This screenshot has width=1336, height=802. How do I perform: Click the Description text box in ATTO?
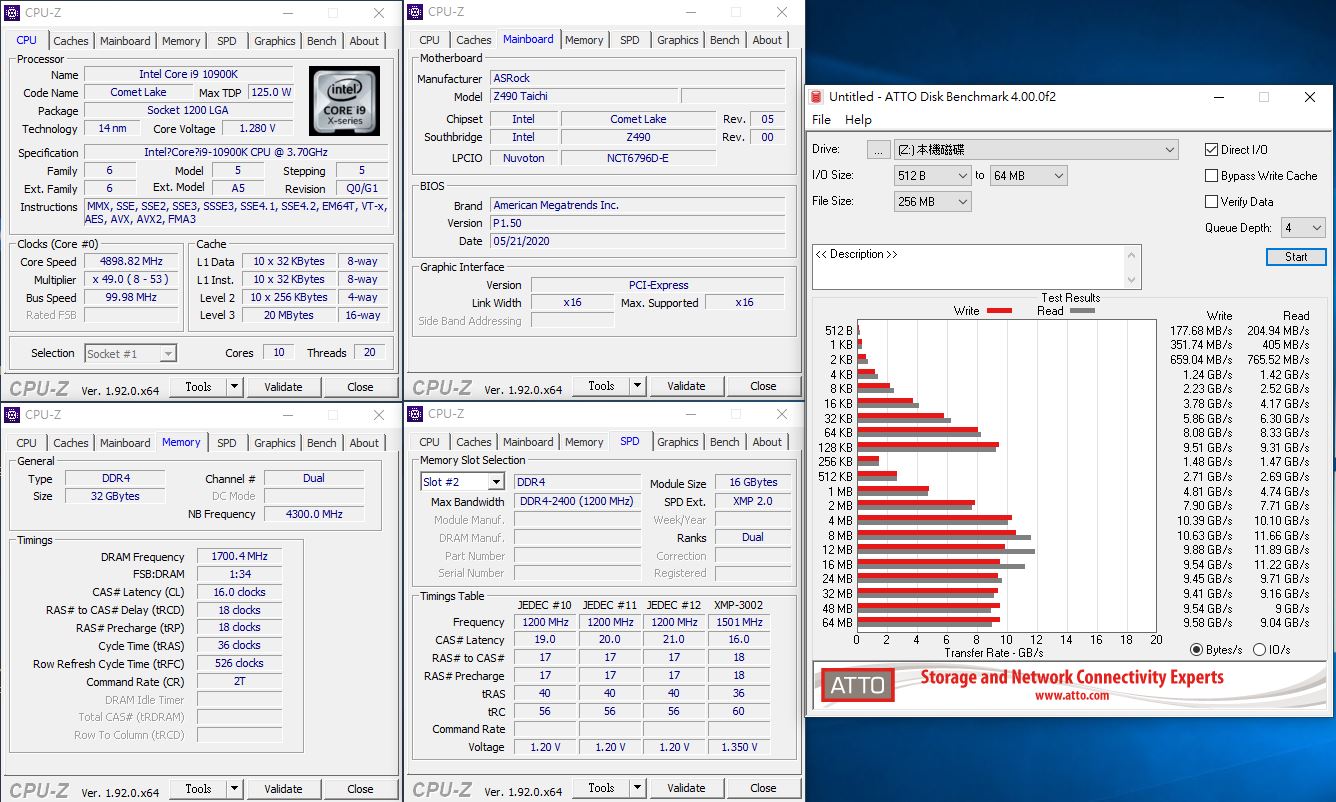[969, 267]
